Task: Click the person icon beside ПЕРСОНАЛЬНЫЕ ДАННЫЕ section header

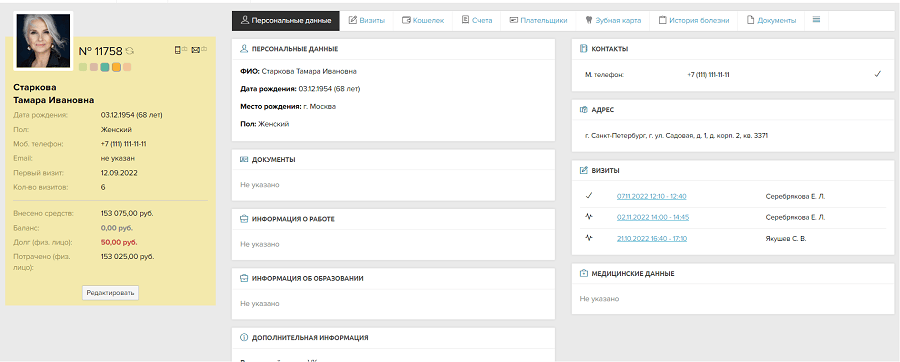Action: pyautogui.click(x=244, y=49)
